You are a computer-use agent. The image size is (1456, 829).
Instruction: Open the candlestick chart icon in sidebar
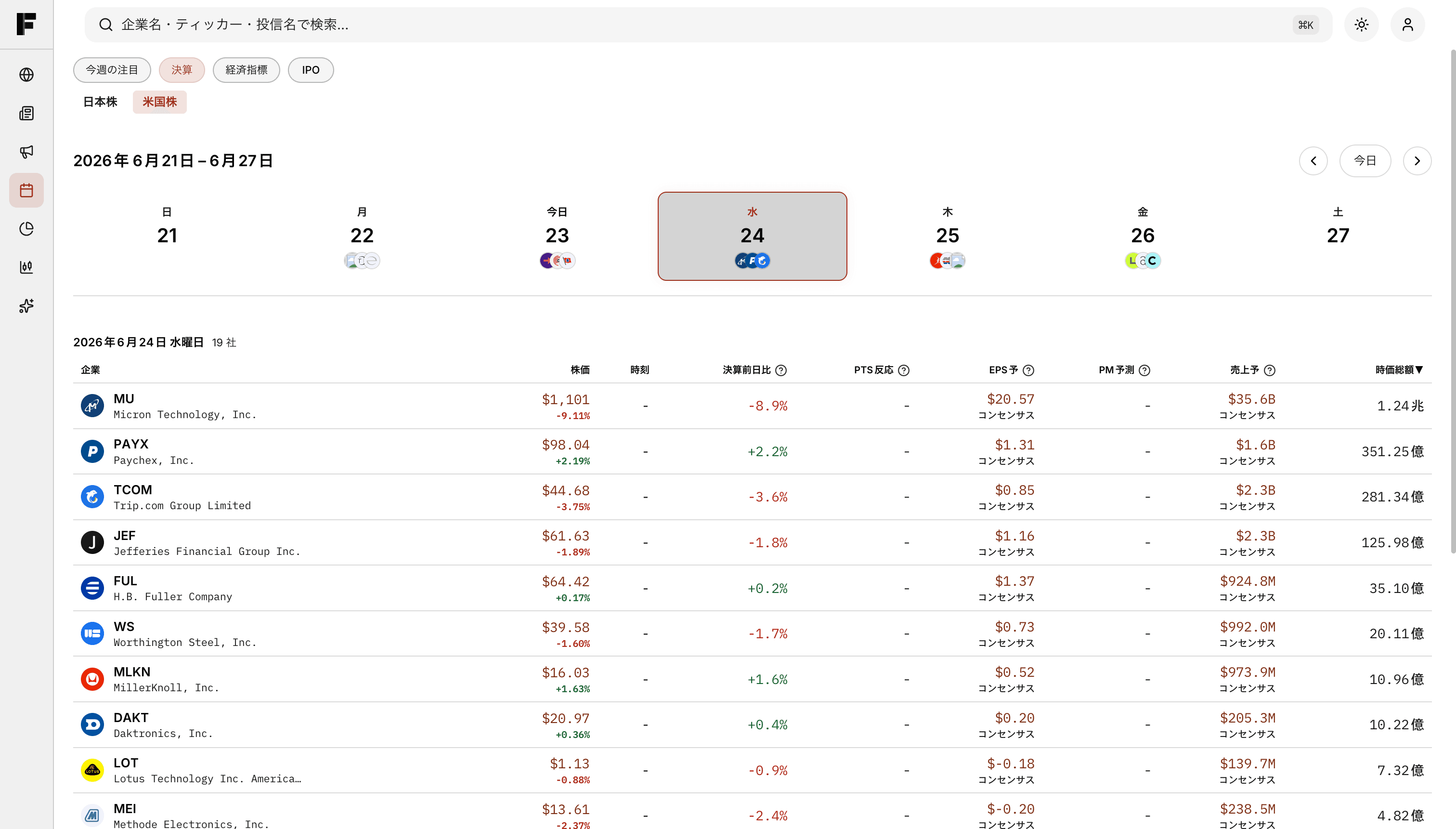click(26, 267)
